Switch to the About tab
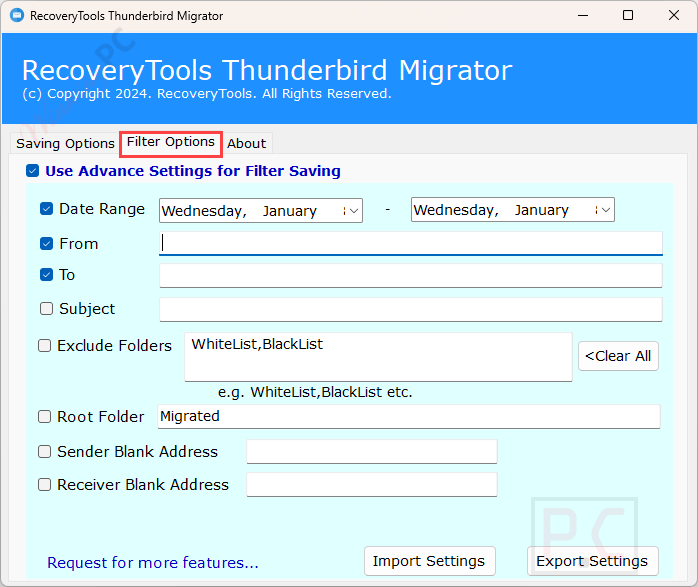Screen dimensions: 698x587 coord(246,143)
